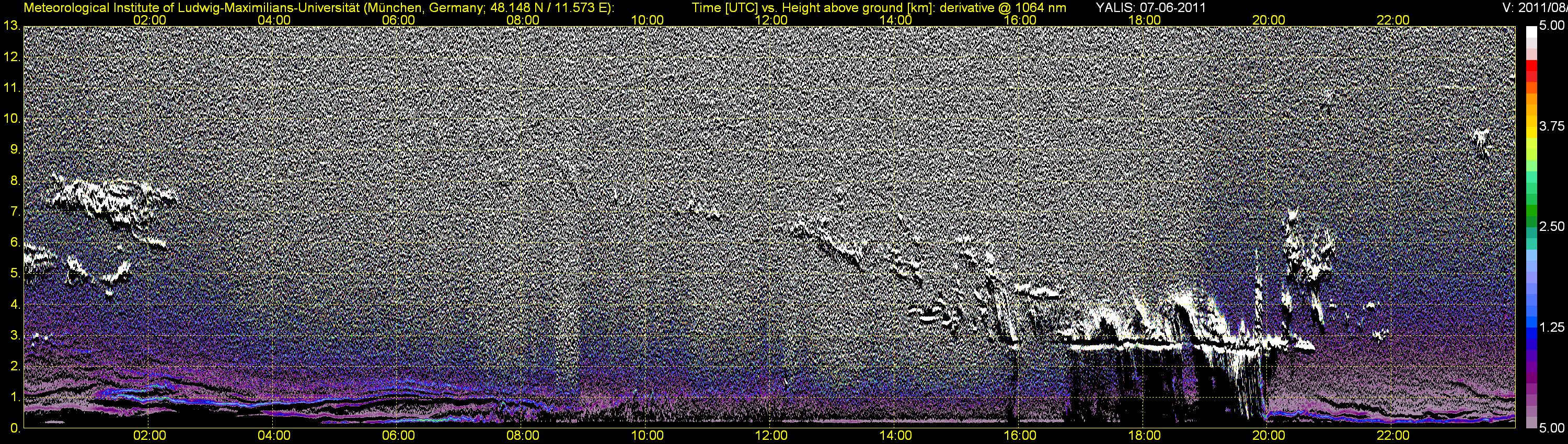Viewport: 1568px width, 444px height.
Task: Click the 18:00 label on the bottom time axis
Action: click(1144, 436)
